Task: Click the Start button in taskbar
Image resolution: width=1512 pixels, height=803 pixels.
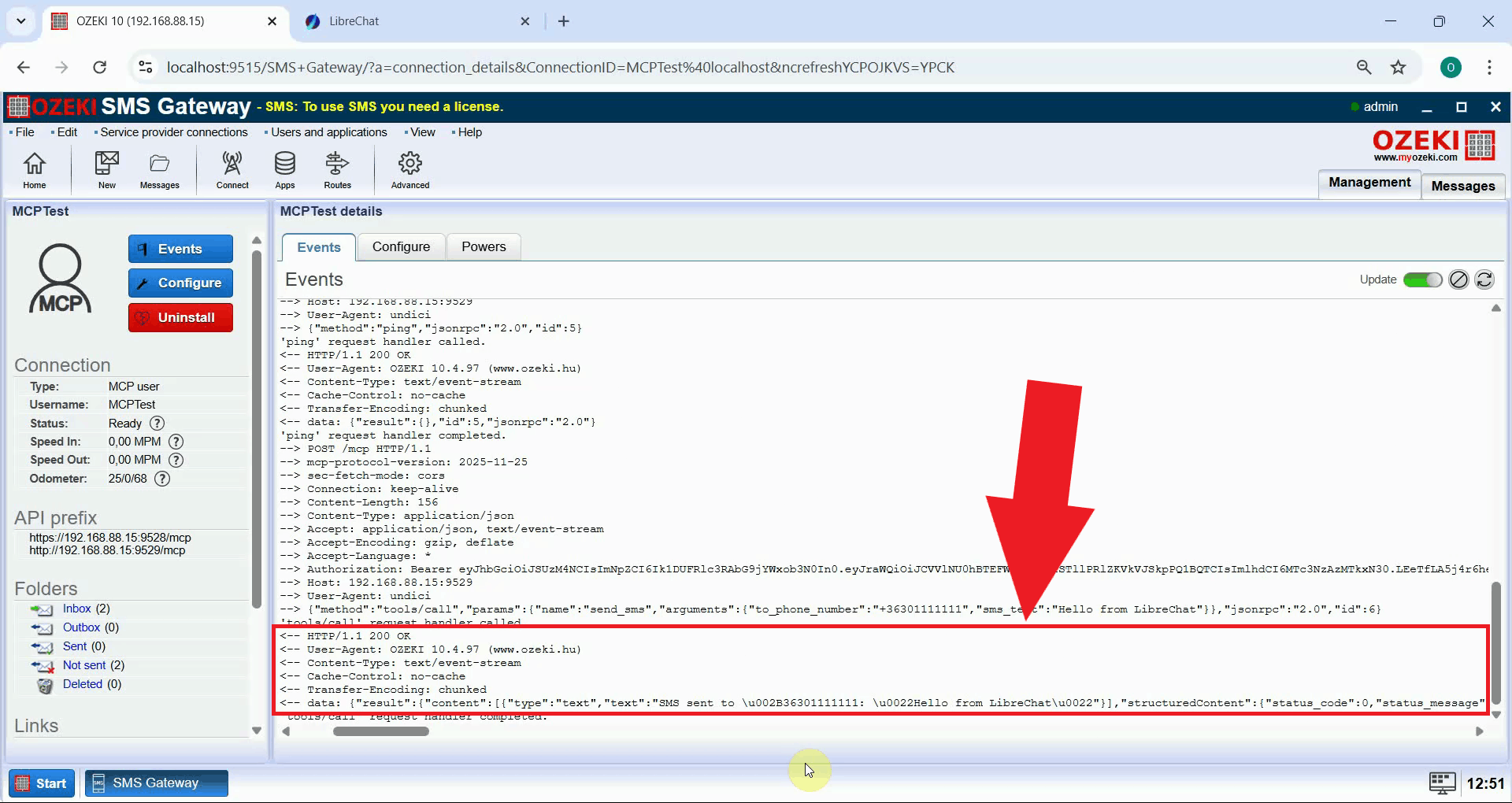Action: point(42,783)
